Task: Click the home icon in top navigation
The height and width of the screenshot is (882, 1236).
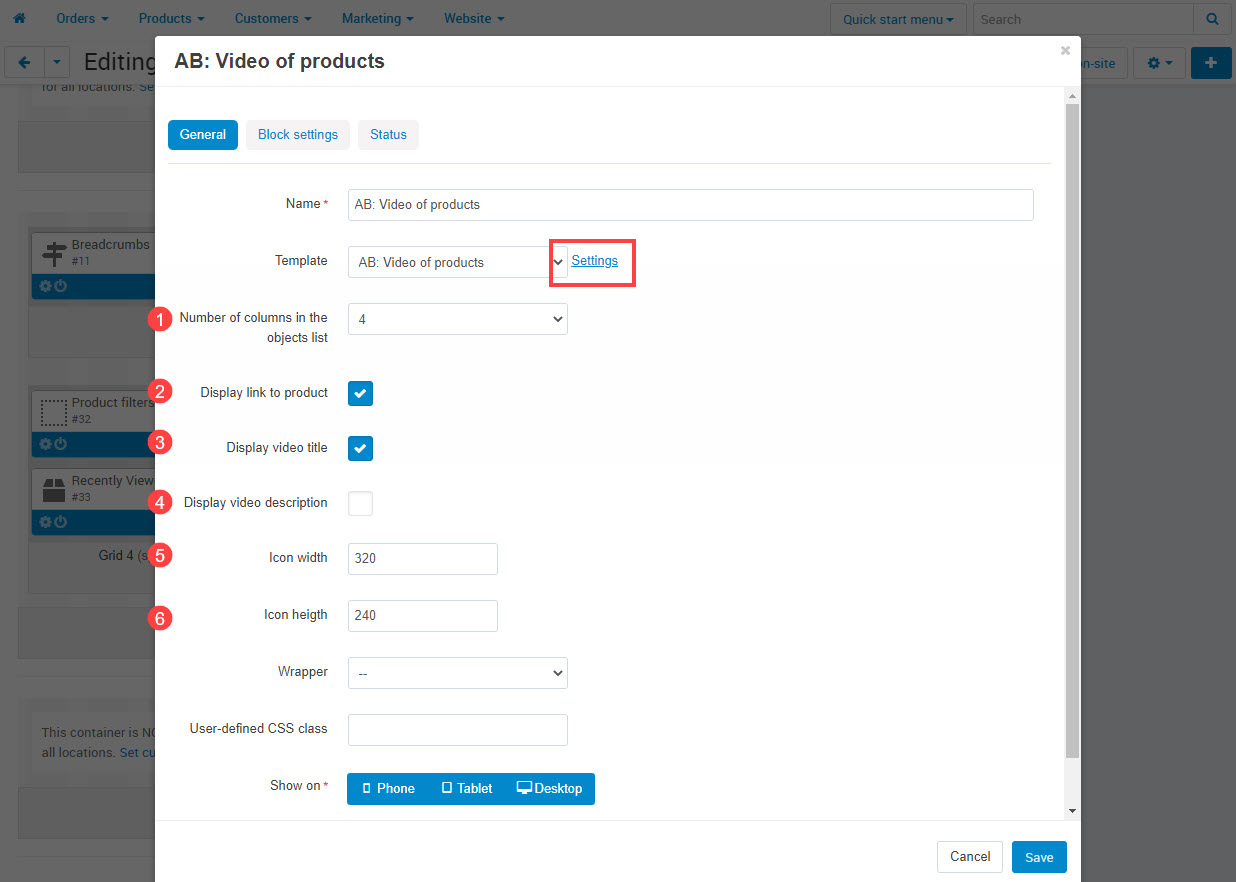Action: pyautogui.click(x=18, y=18)
